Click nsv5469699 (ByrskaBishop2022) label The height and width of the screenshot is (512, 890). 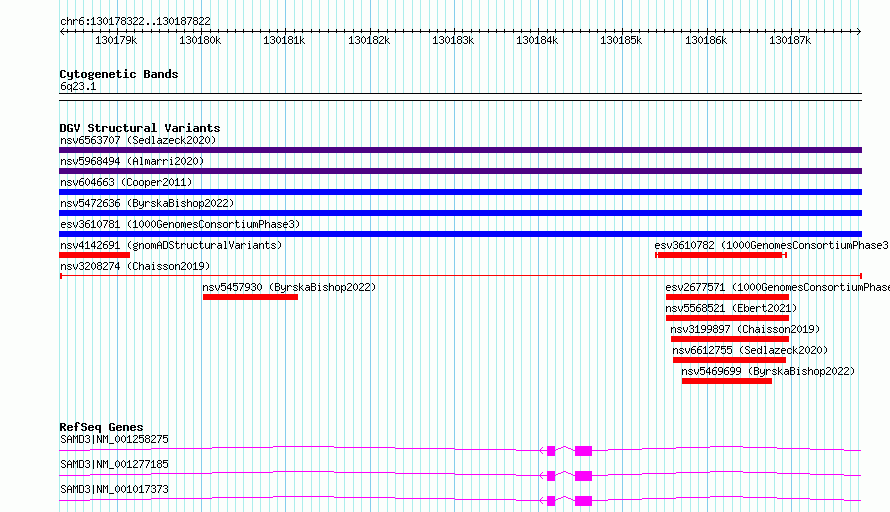click(768, 371)
